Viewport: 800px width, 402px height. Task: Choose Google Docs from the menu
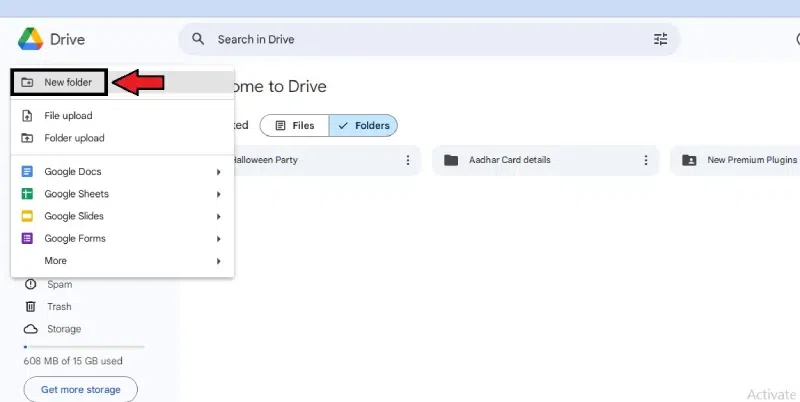click(122, 171)
